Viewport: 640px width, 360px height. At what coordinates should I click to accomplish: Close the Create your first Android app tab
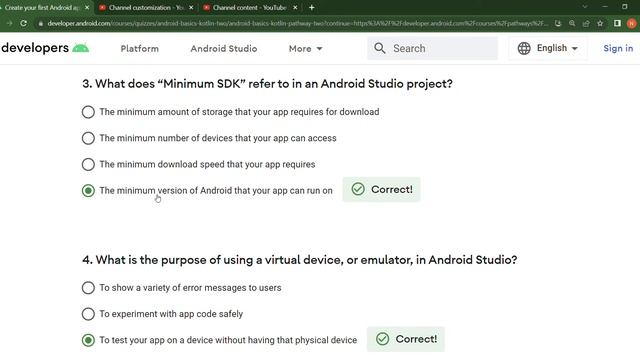click(87, 7)
